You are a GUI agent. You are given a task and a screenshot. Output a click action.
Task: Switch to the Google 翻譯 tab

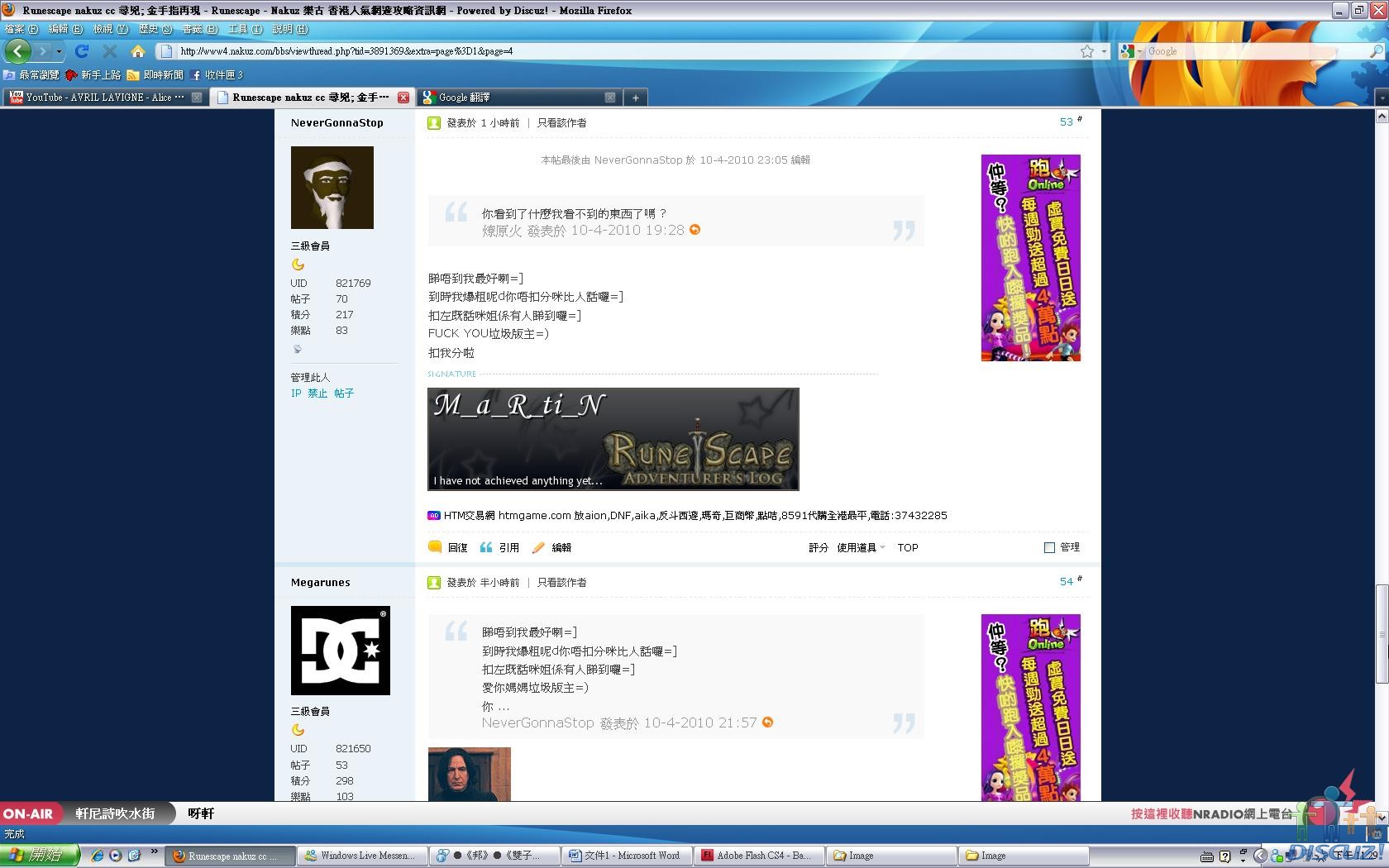point(513,98)
